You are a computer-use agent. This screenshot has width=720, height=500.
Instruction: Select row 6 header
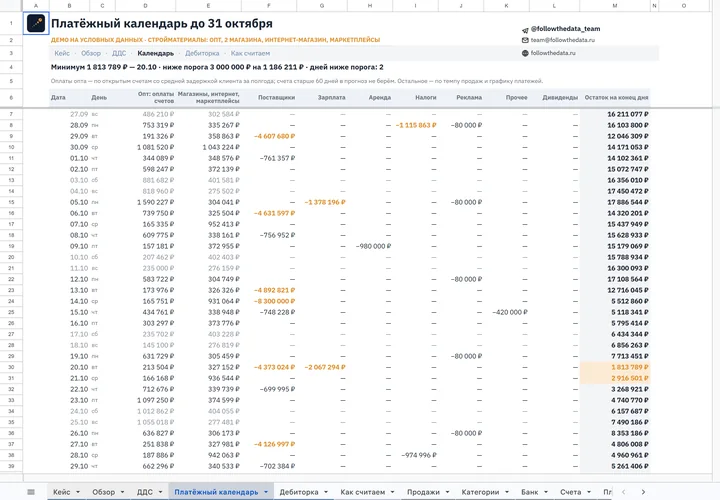pyautogui.click(x=11, y=97)
